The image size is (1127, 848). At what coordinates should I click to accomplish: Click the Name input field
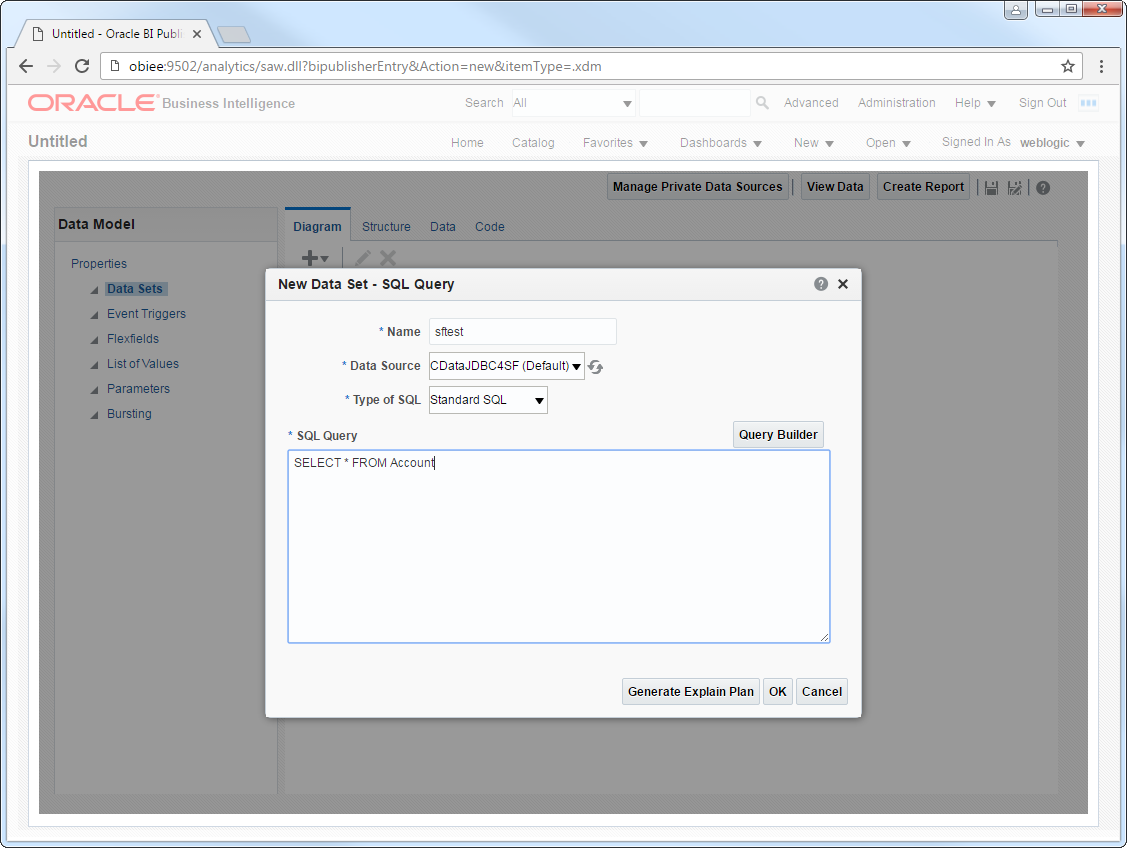coord(522,332)
